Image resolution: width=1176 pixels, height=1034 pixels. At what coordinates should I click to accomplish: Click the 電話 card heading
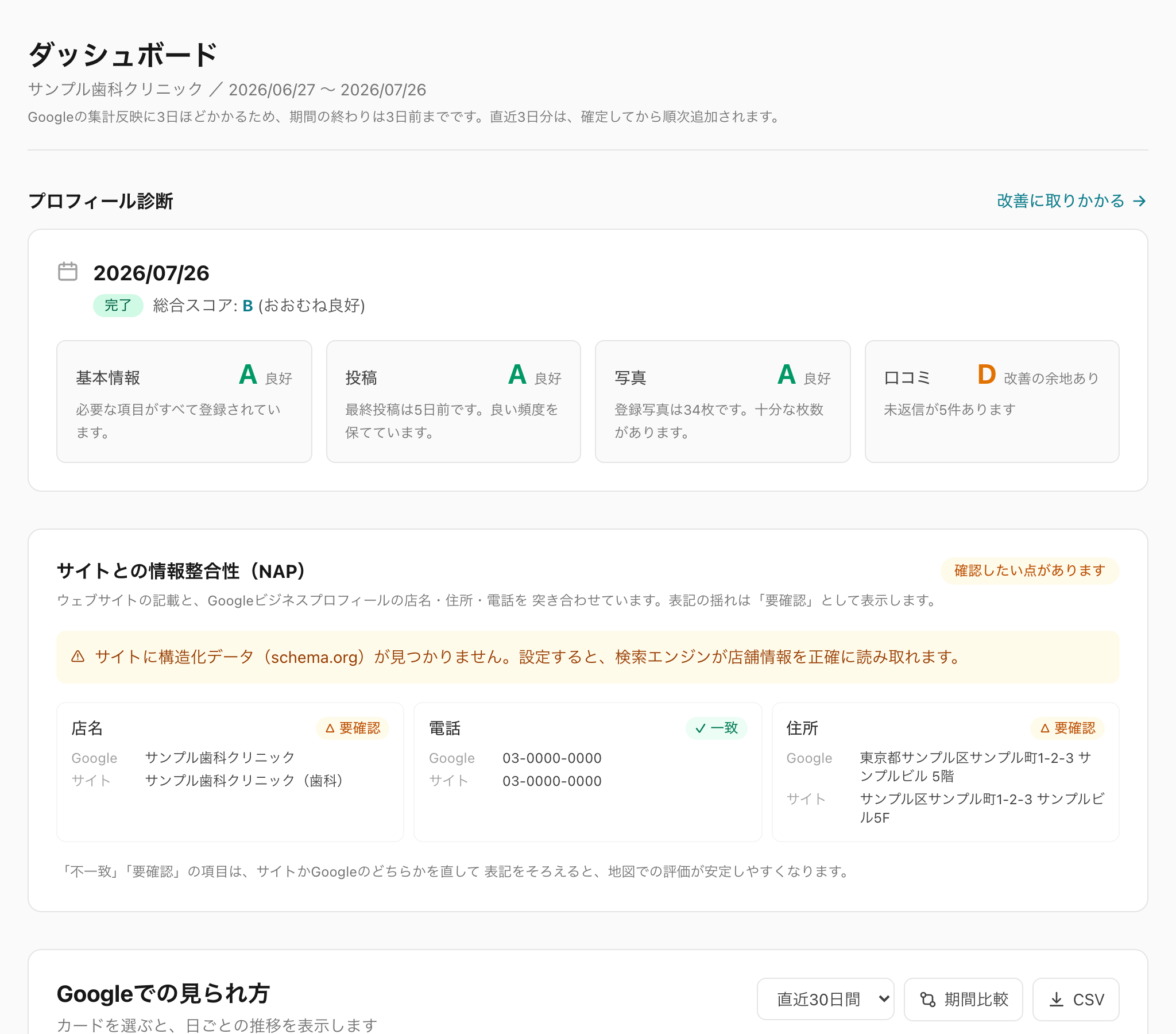point(445,728)
